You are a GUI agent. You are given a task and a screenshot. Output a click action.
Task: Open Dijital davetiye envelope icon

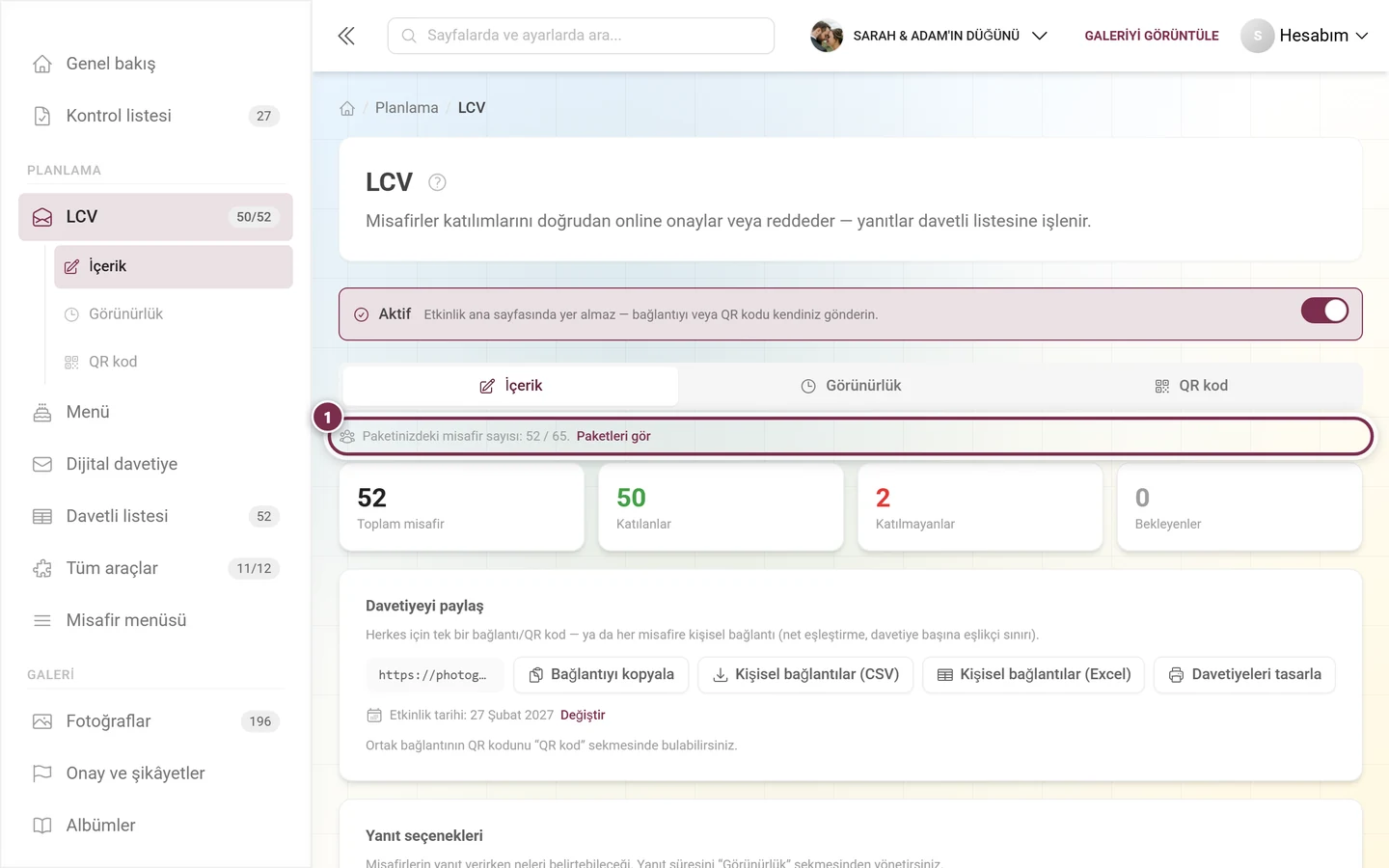[42, 464]
